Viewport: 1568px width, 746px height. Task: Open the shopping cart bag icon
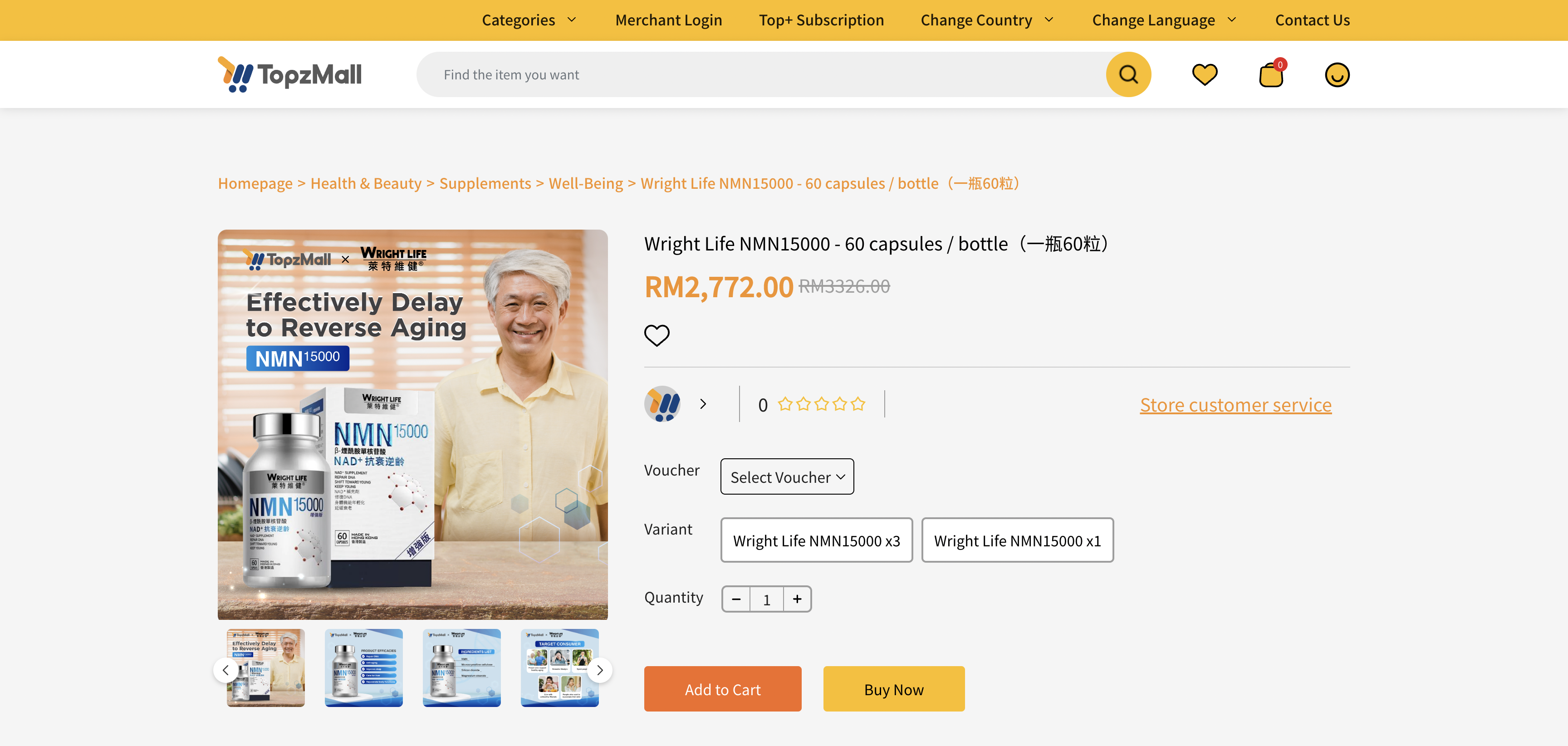click(1271, 75)
